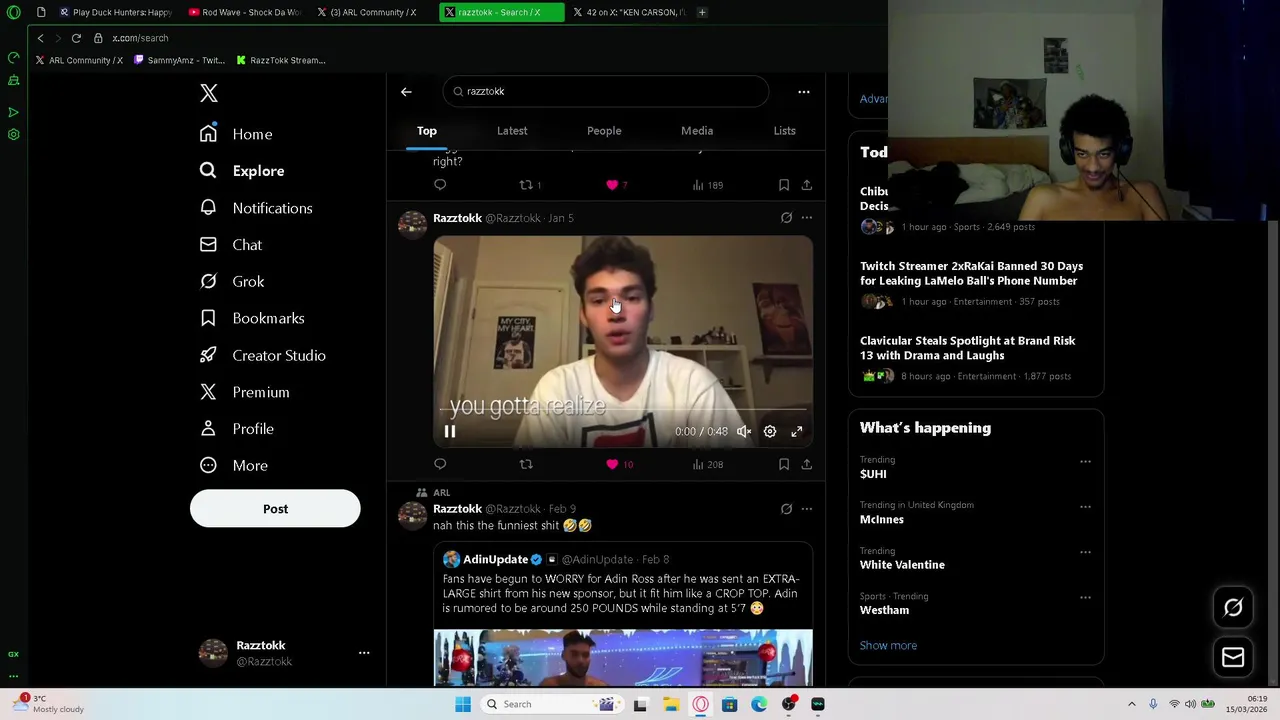This screenshot has width=1280, height=720.
Task: Click Show more under What's happening
Action: (x=888, y=645)
